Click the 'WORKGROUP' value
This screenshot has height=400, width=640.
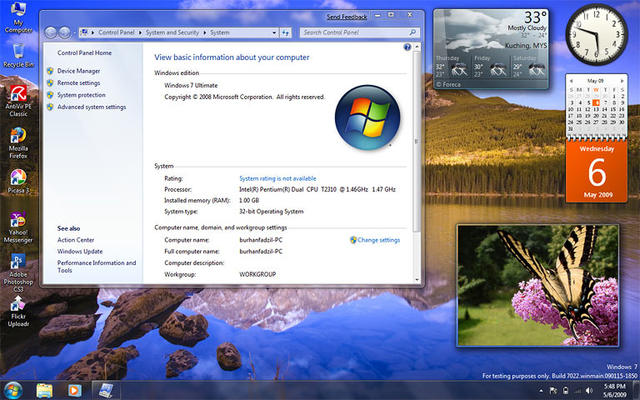pyautogui.click(x=258, y=274)
